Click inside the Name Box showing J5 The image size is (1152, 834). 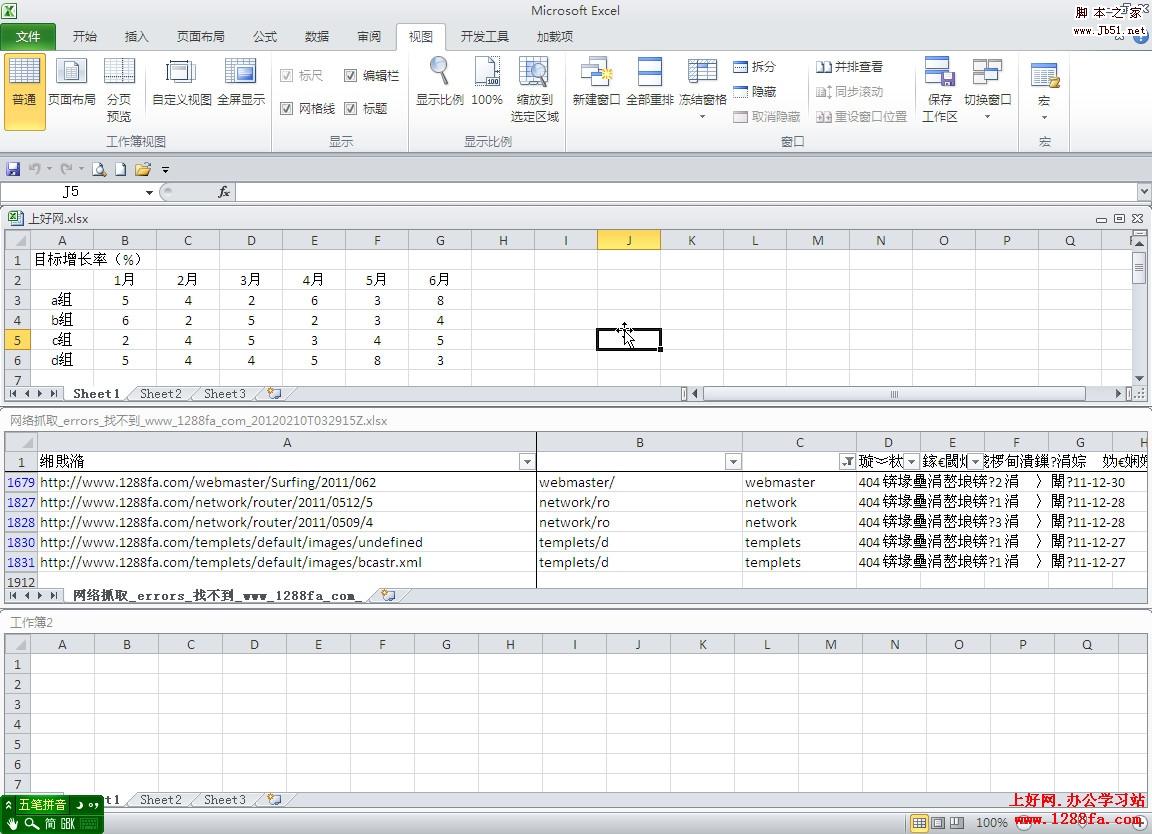coord(70,191)
